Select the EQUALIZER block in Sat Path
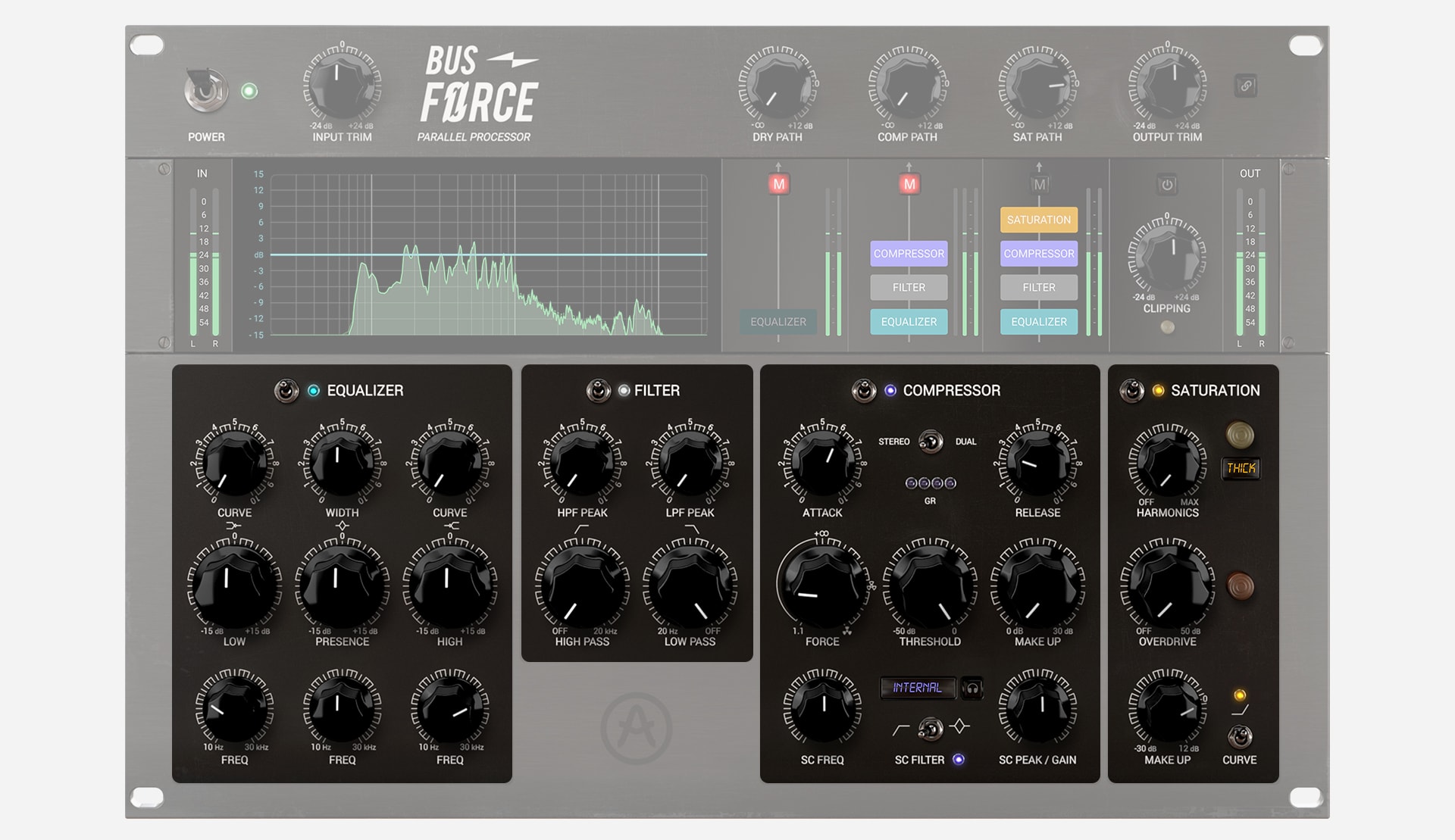 pos(1039,322)
